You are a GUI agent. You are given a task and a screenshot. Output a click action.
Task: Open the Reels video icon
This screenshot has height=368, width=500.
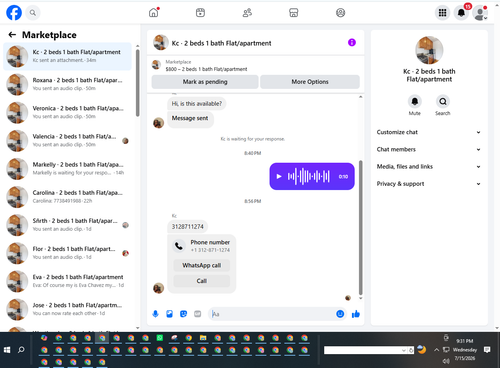[x=200, y=13]
